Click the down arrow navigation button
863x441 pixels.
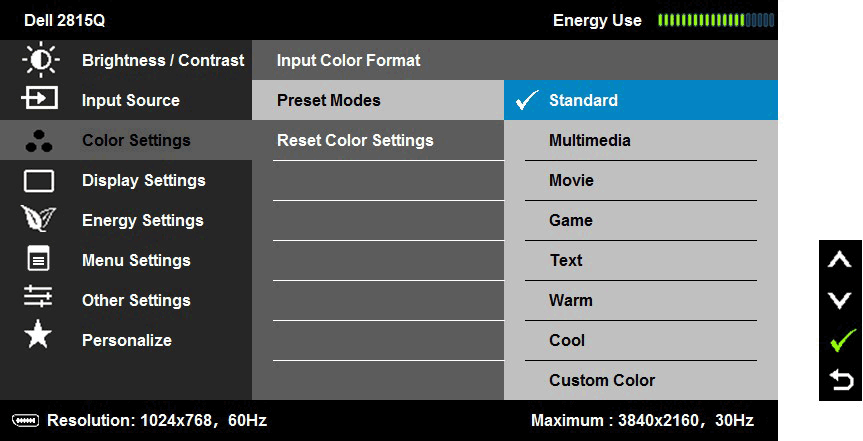click(x=839, y=300)
